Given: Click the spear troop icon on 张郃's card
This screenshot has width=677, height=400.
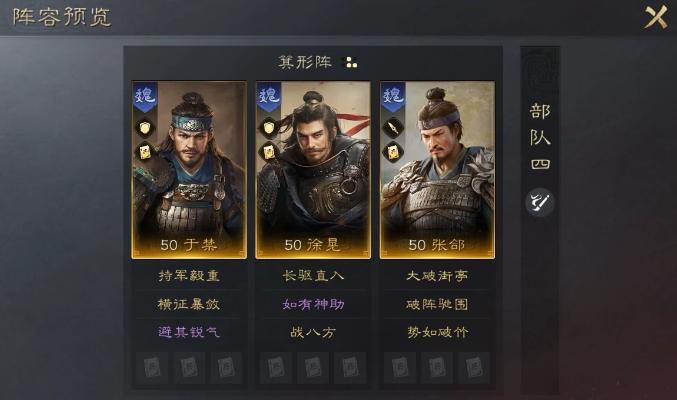Looking at the screenshot, I should click(393, 127).
